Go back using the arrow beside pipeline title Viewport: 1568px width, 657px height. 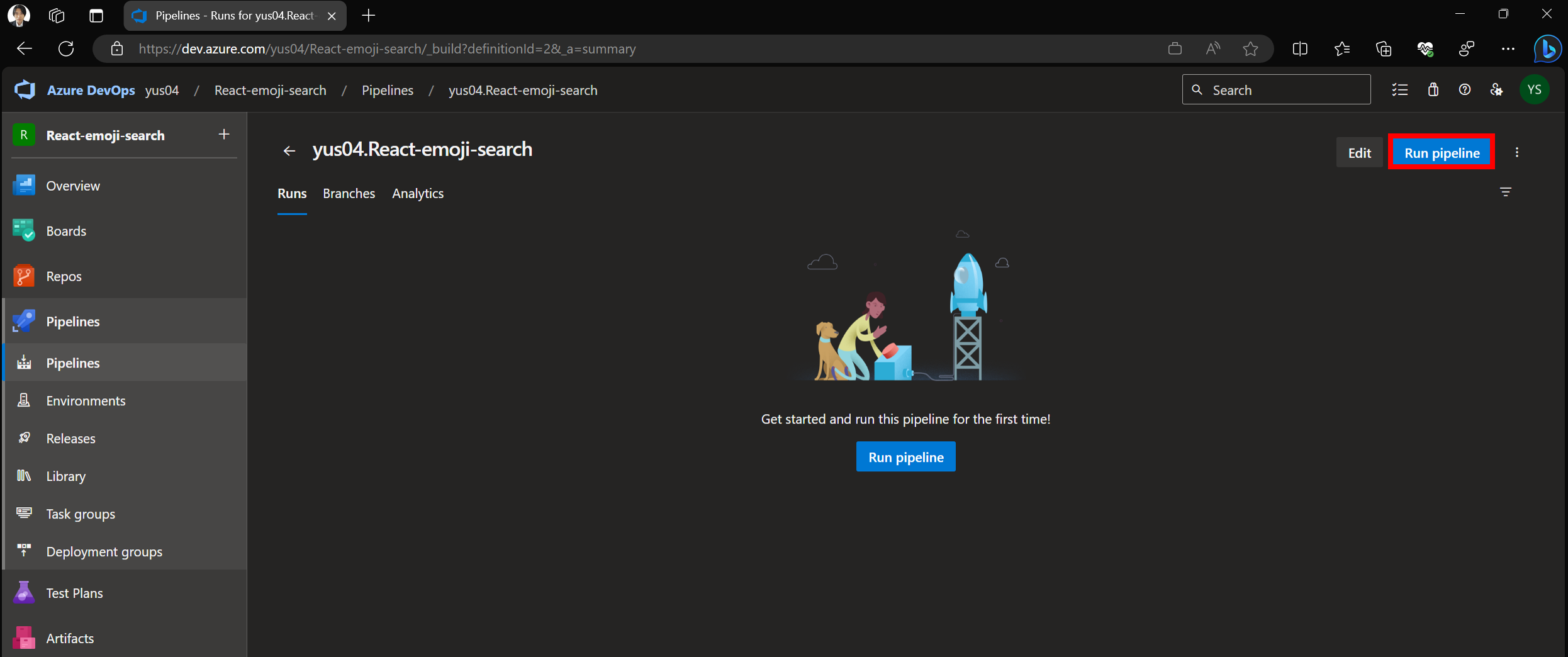[289, 151]
